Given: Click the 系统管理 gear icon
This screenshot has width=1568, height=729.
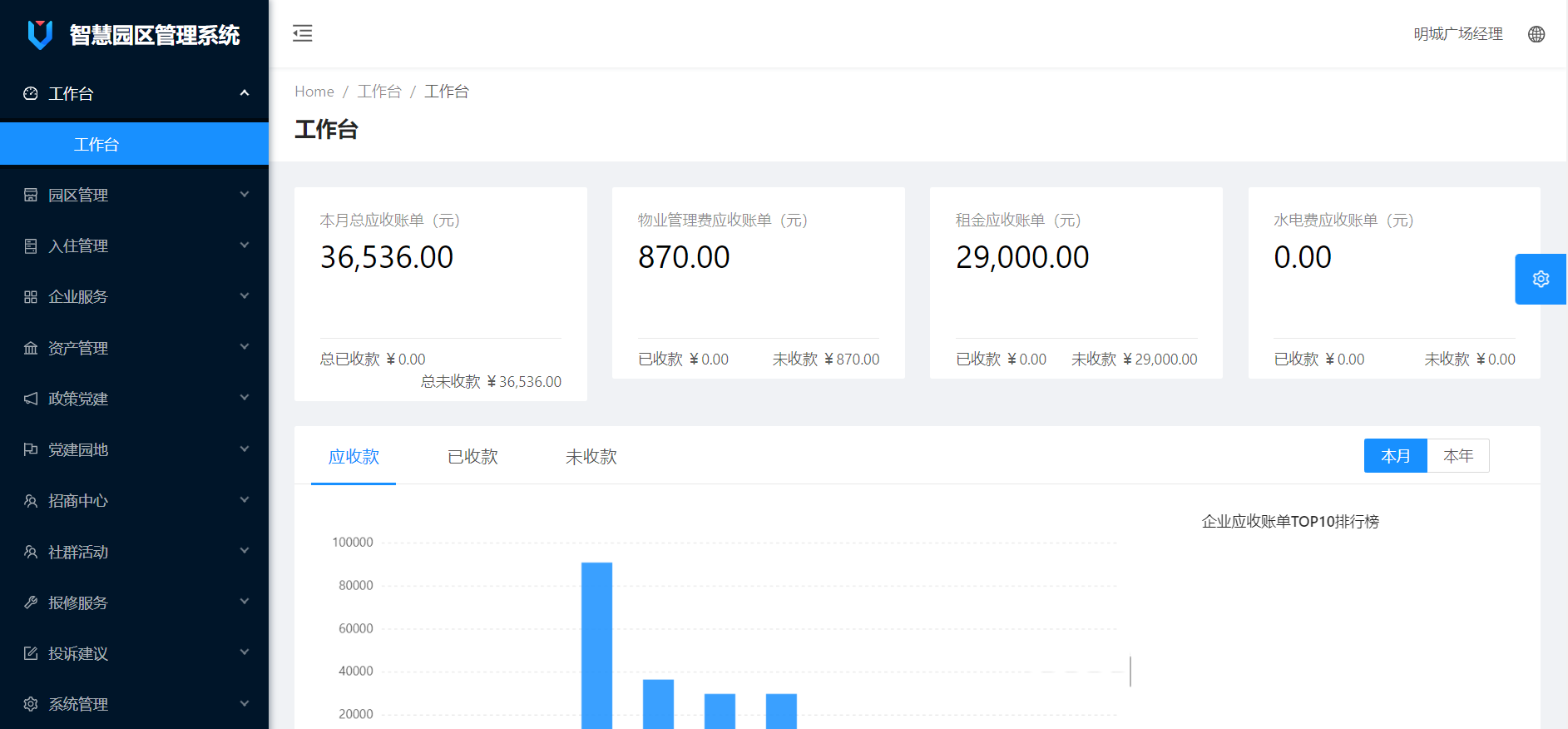Looking at the screenshot, I should pyautogui.click(x=31, y=704).
